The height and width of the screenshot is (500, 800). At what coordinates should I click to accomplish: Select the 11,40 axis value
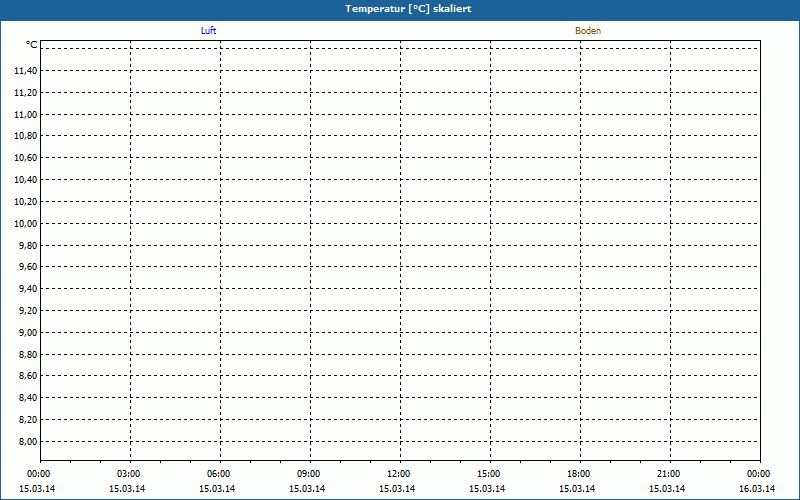(26, 71)
